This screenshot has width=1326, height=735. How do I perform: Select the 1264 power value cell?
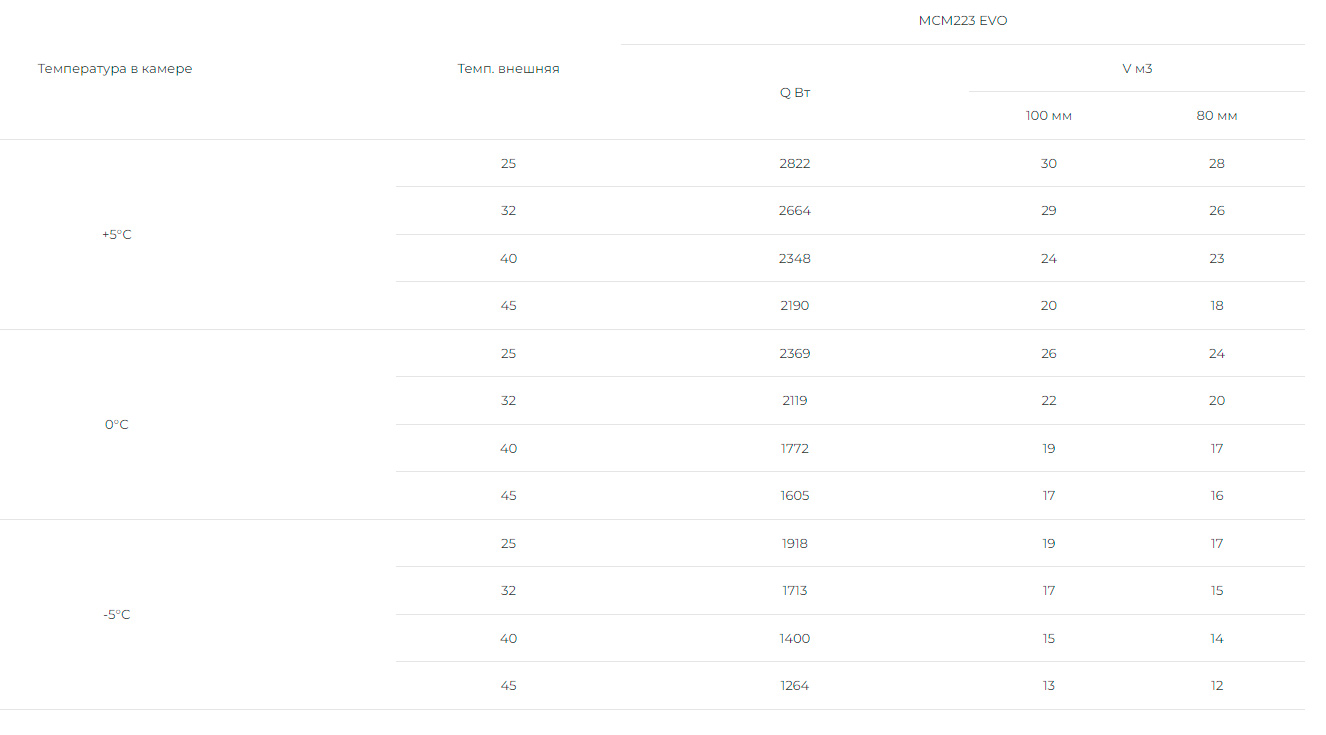[x=795, y=686]
